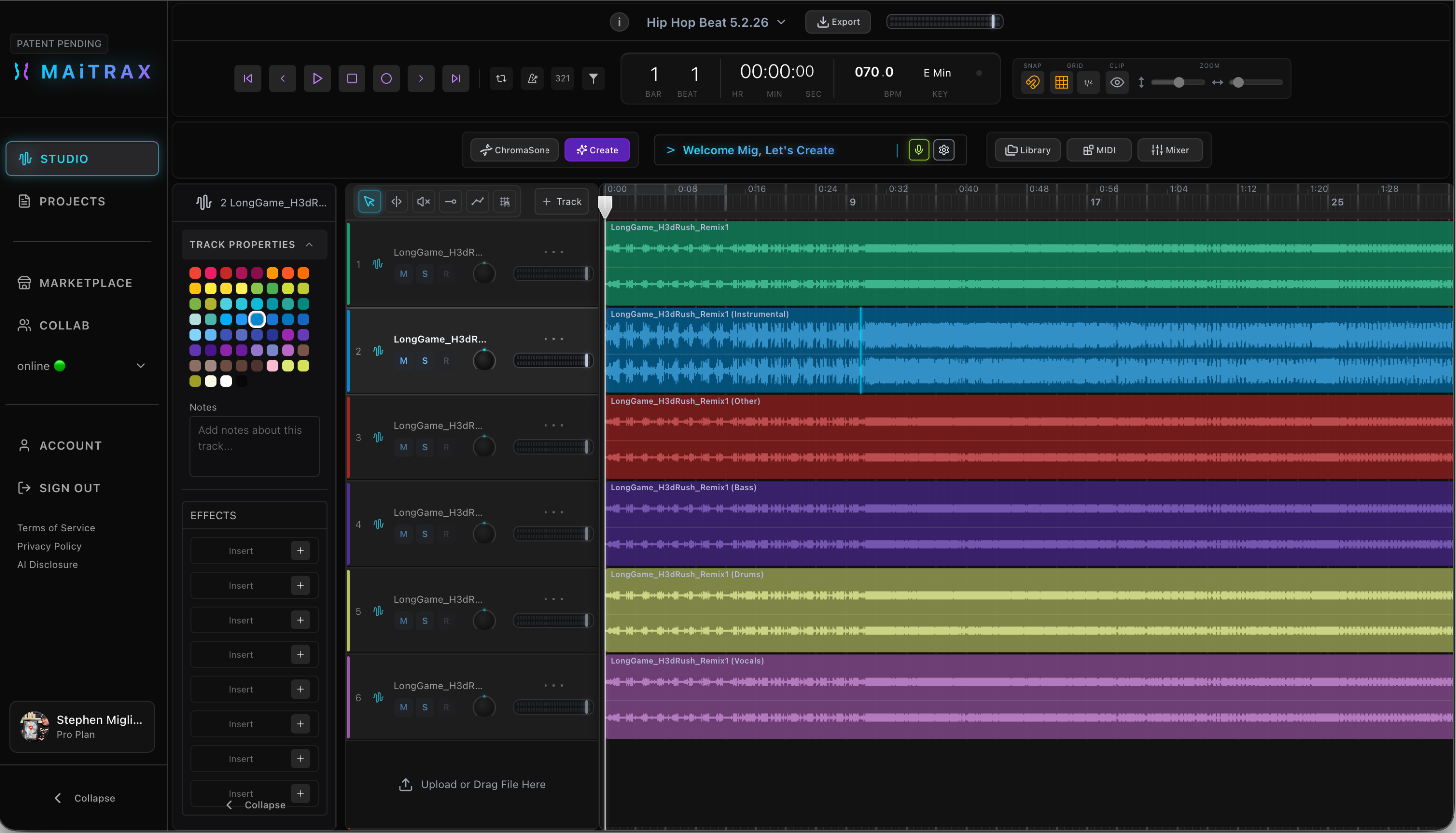Open the Hip Hop Beat 5.2.26 project dropdown

716,22
